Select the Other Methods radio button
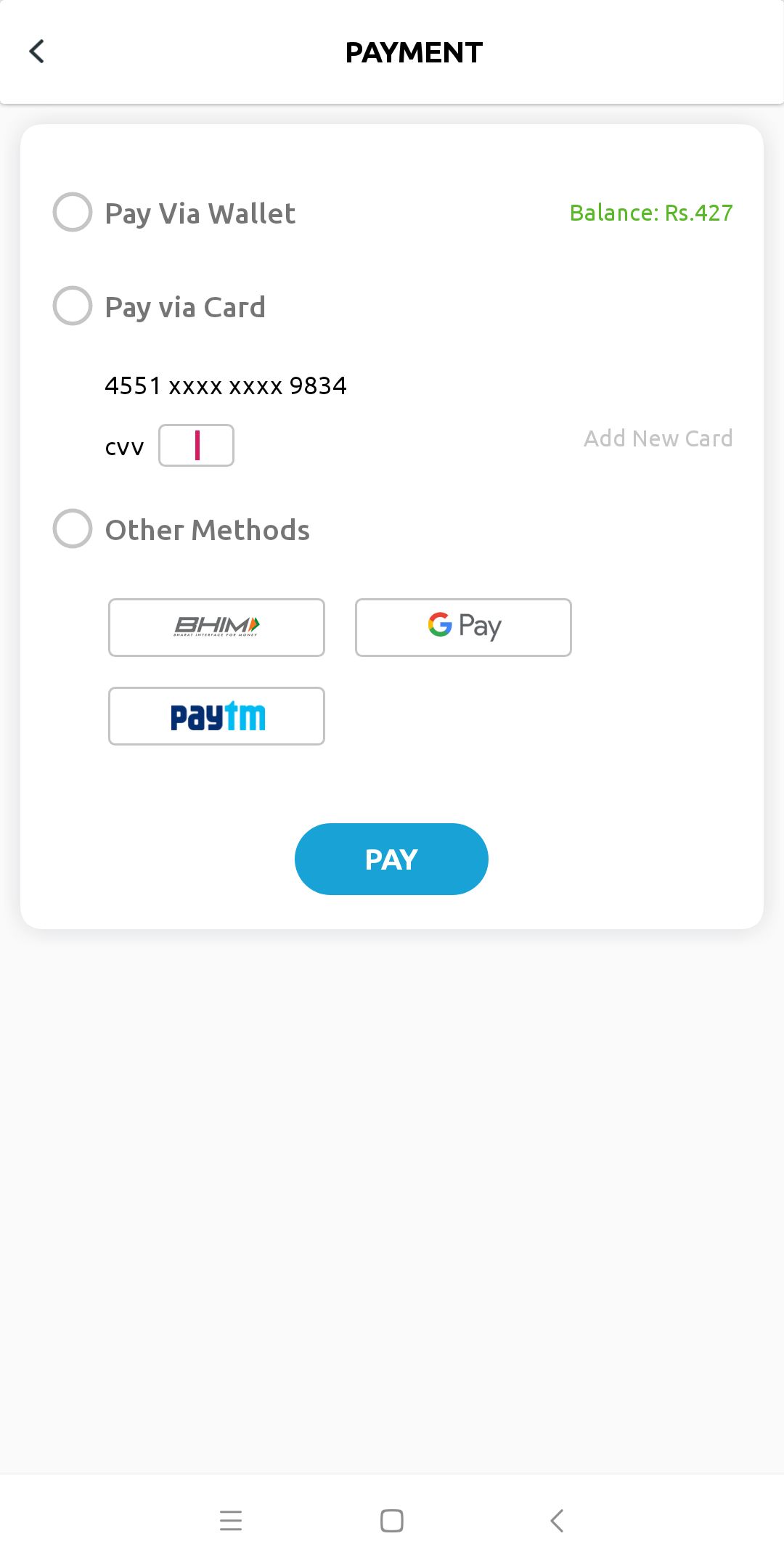 click(x=73, y=528)
